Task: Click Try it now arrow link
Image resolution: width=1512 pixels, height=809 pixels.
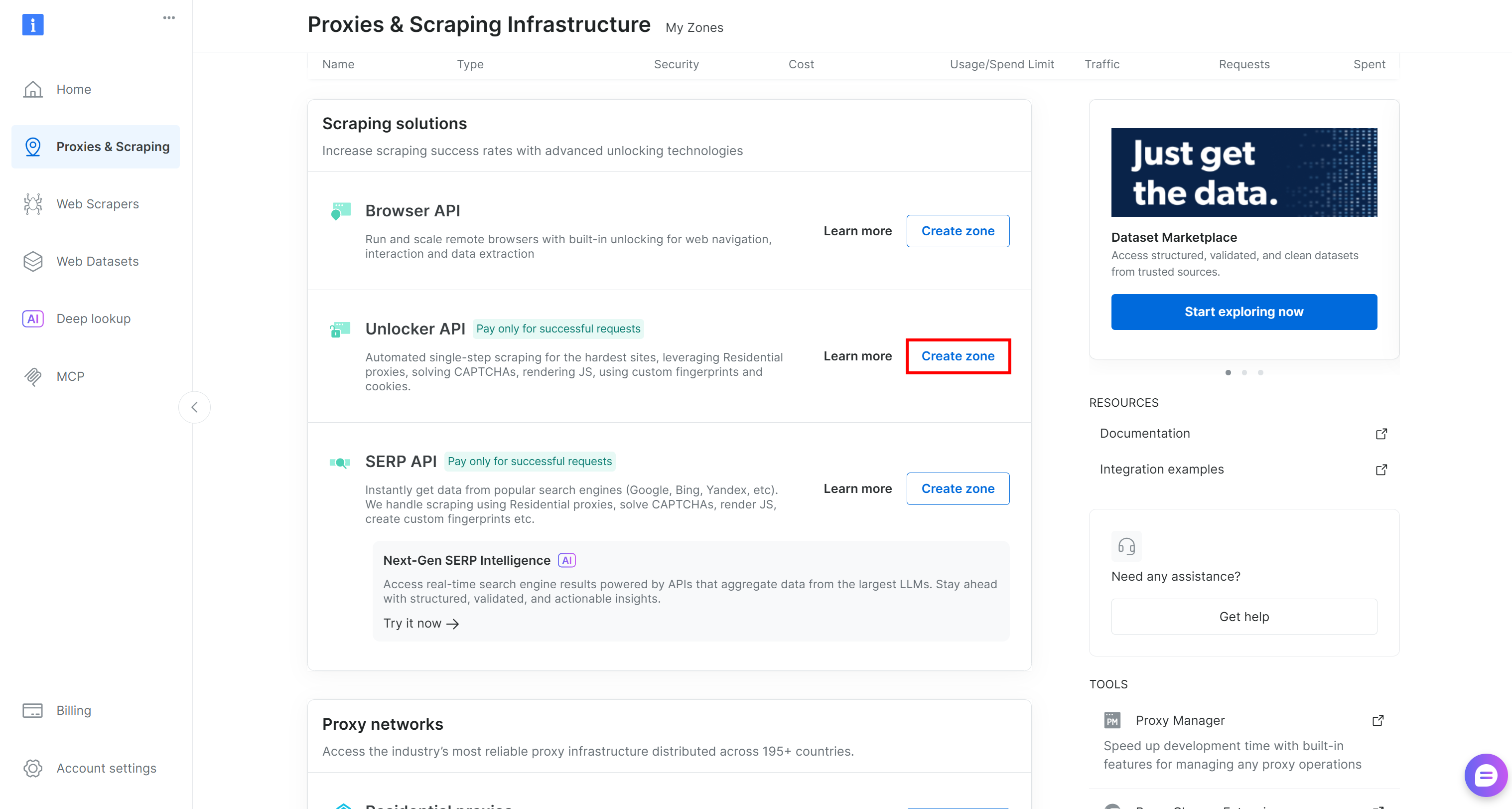Action: (421, 624)
